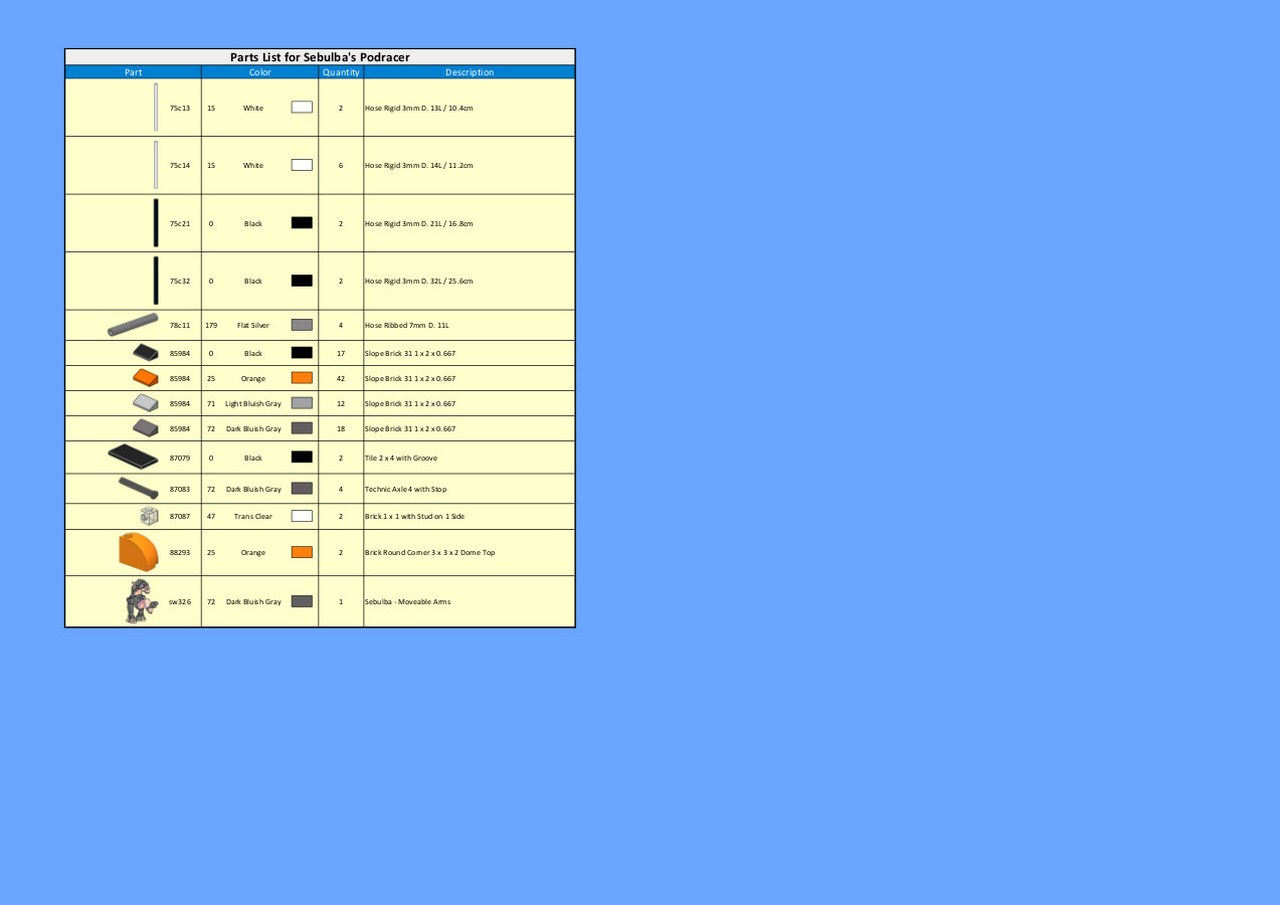The image size is (1280, 905).
Task: Click the description Hose Rigid 3mm D. 14L / 11.2cm
Action: click(419, 166)
